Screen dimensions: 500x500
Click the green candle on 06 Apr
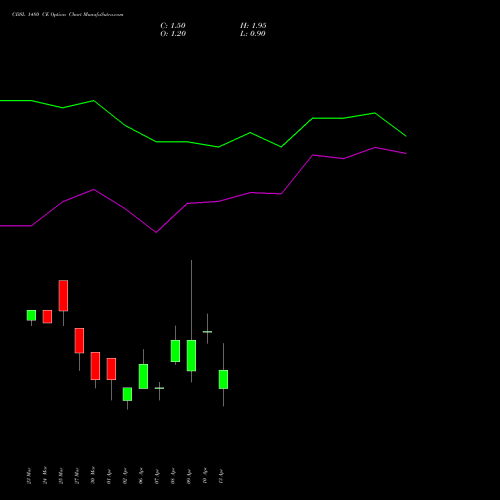143,376
